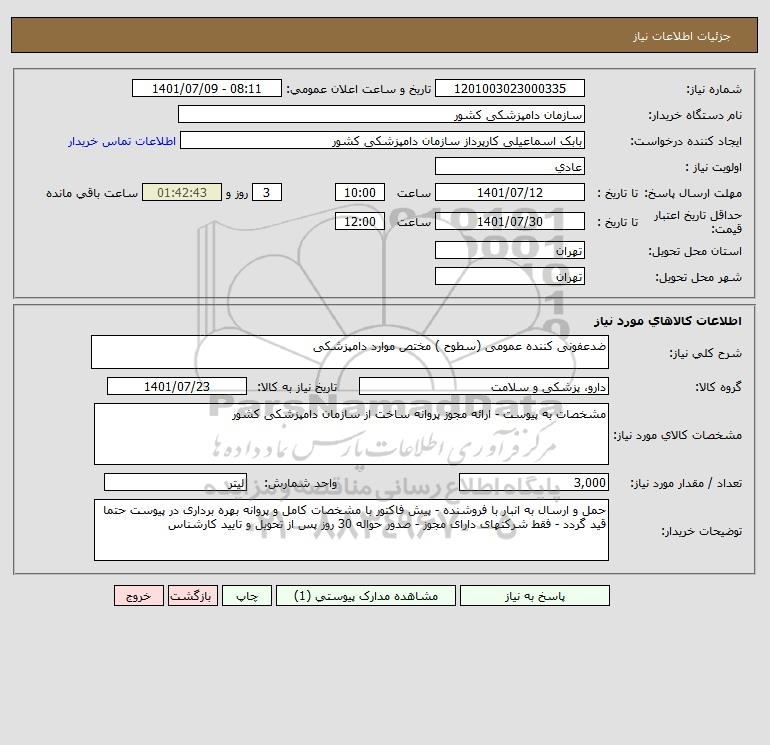Click label شماره نیاز
Image resolution: width=770 pixels, height=745 pixels.
(x=714, y=89)
